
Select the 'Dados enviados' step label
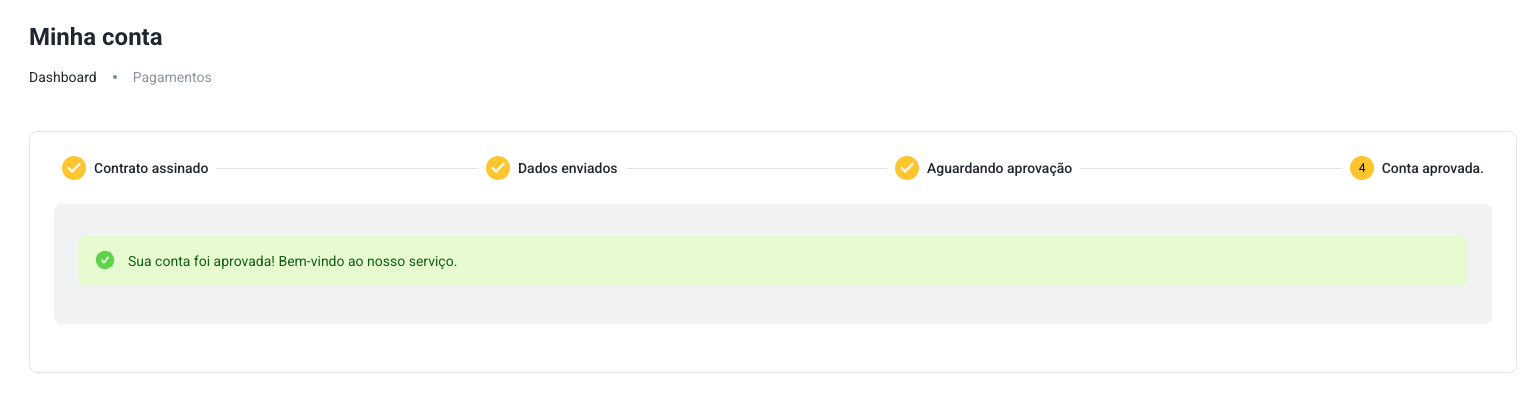click(x=567, y=168)
